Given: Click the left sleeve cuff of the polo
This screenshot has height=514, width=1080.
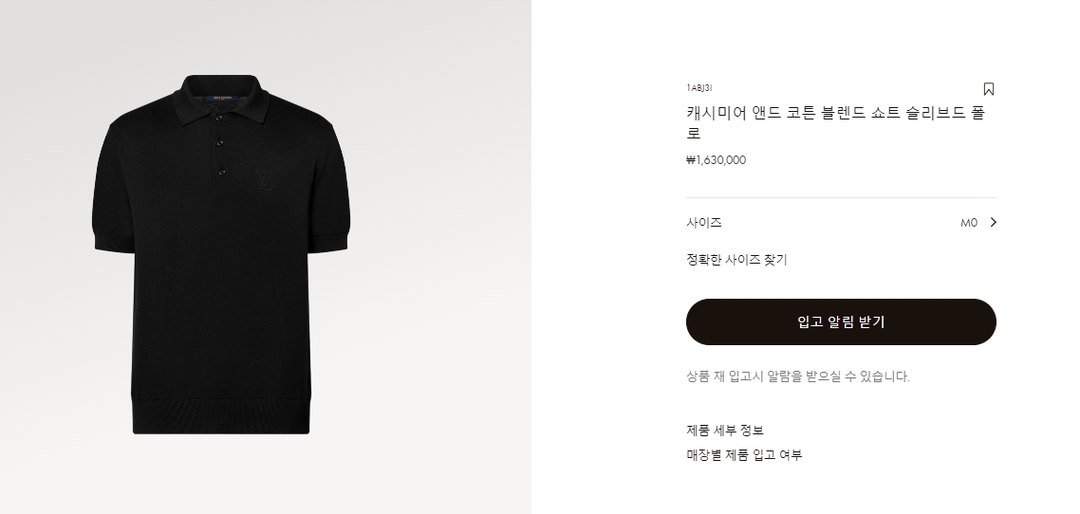Looking at the screenshot, I should pyautogui.click(x=107, y=239).
